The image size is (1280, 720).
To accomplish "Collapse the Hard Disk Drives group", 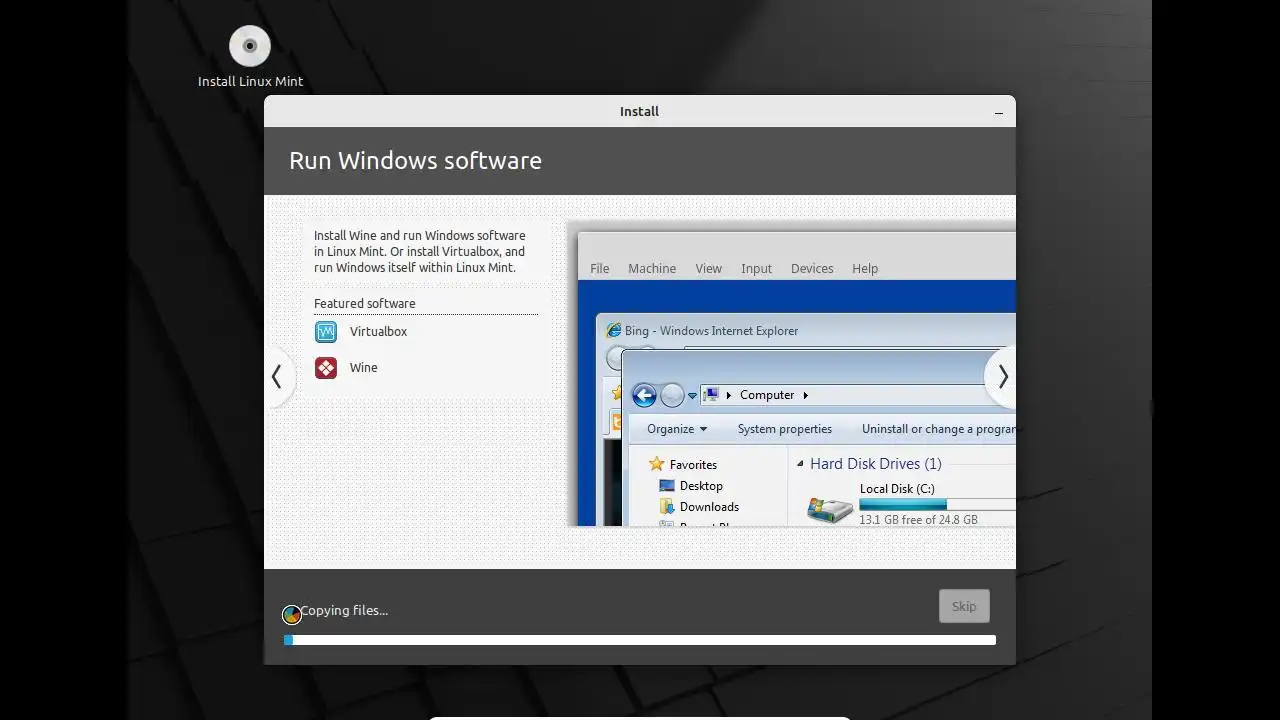I will pyautogui.click(x=800, y=464).
